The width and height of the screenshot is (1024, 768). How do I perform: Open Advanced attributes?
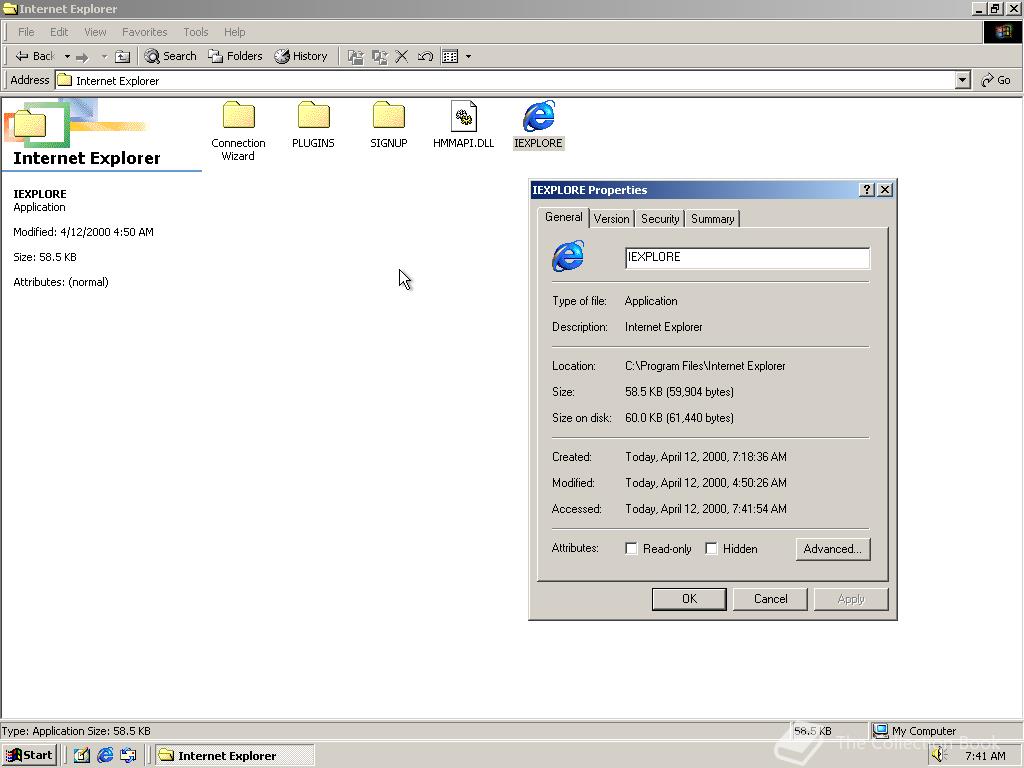tap(833, 549)
